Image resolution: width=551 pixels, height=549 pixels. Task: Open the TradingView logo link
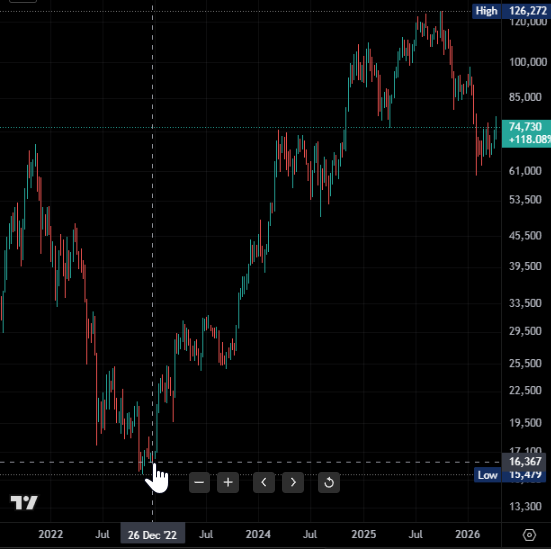coord(24,502)
